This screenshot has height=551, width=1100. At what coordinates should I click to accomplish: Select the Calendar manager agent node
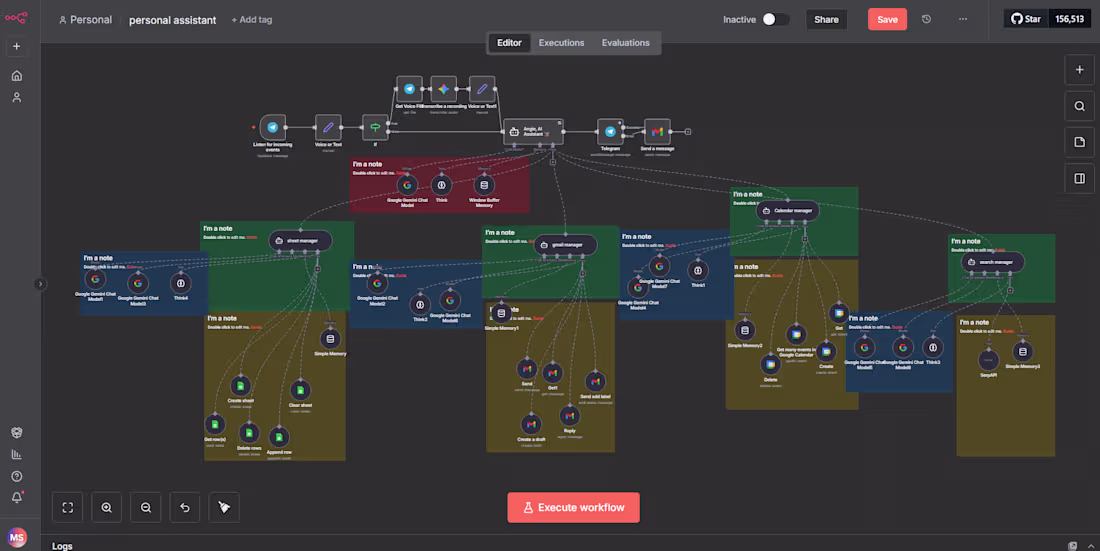787,211
